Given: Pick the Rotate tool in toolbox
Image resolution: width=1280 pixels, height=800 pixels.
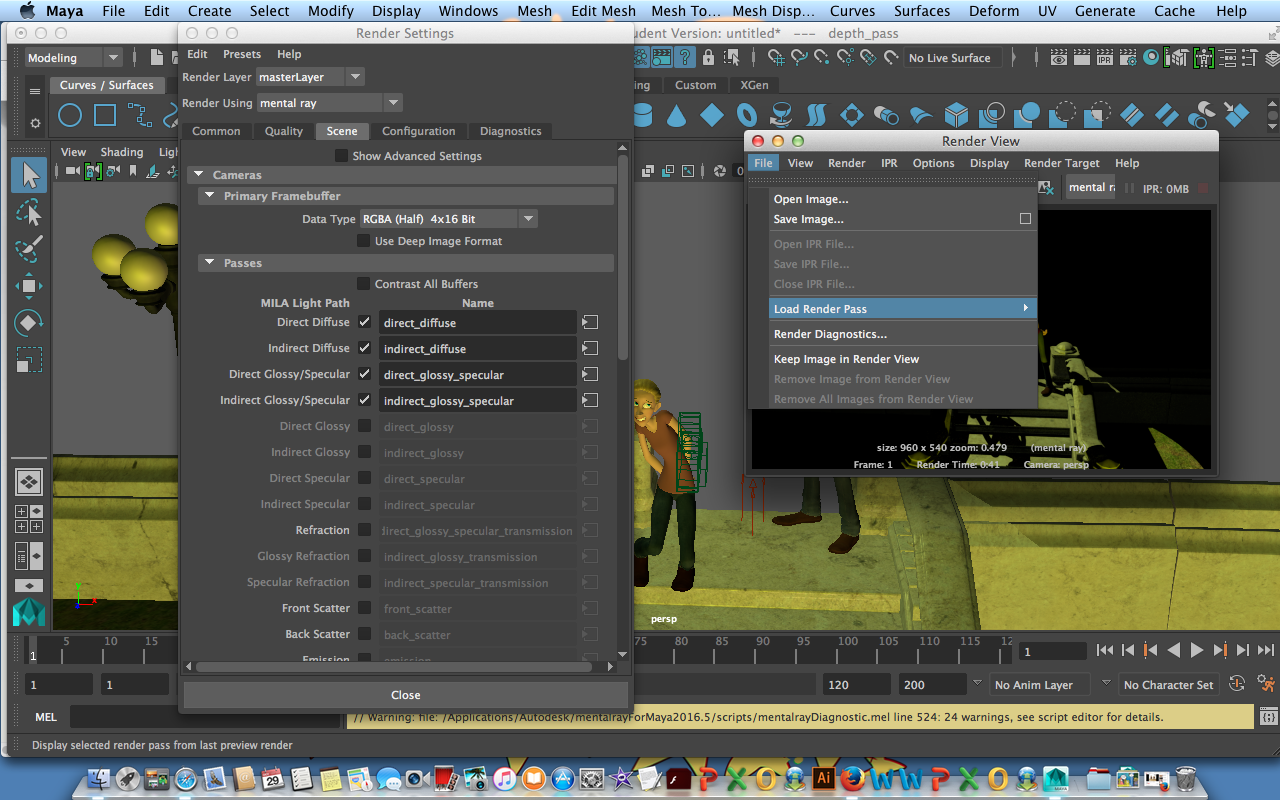Looking at the screenshot, I should coord(29,322).
